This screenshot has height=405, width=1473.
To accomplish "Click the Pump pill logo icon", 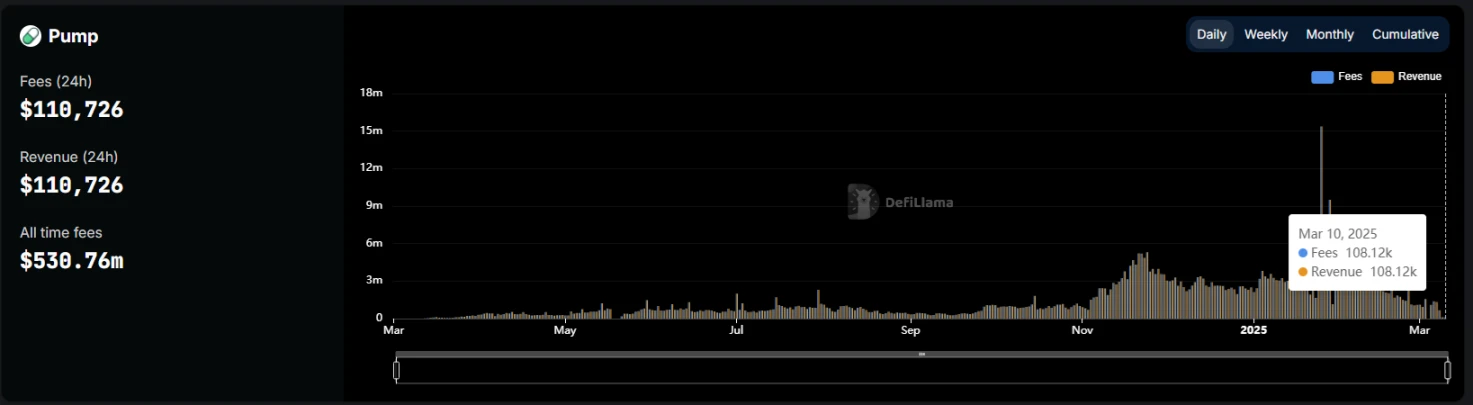I will tap(31, 36).
